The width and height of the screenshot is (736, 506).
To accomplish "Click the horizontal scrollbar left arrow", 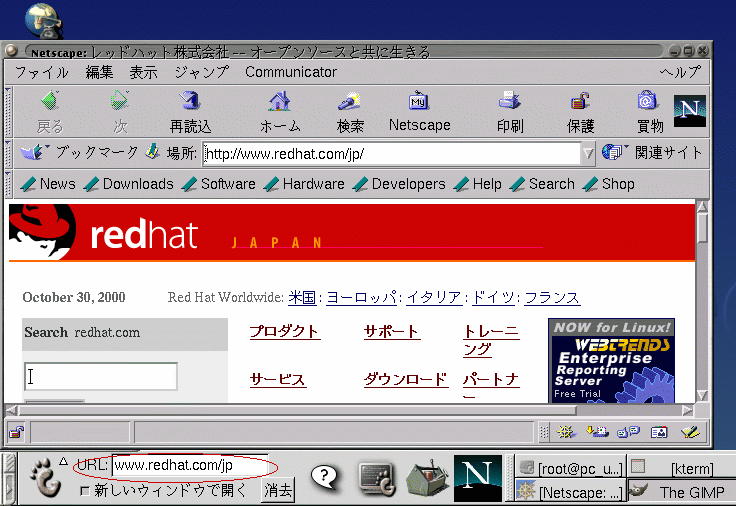I will [x=12, y=410].
